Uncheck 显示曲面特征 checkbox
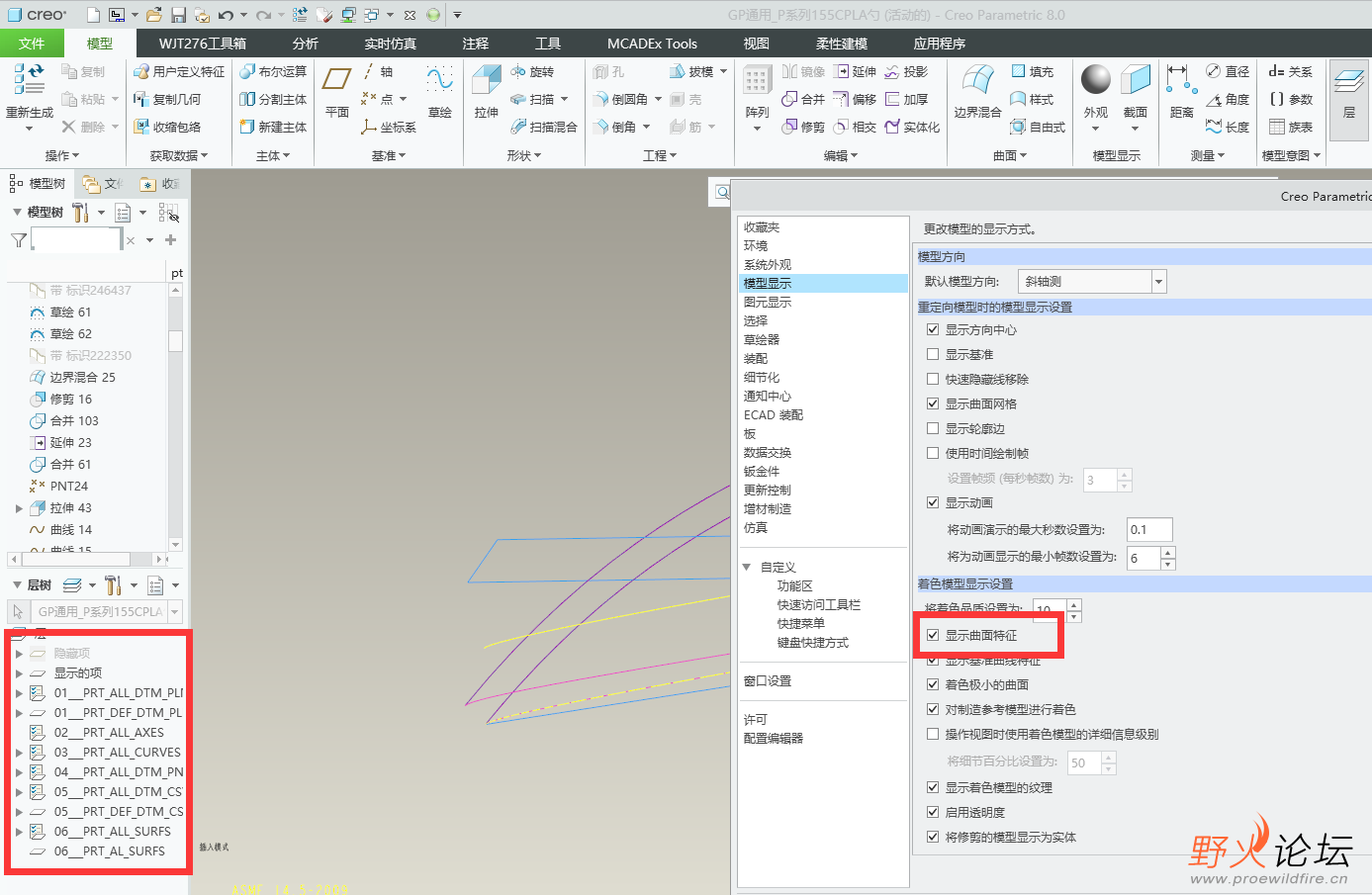The height and width of the screenshot is (895, 1372). tap(933, 635)
